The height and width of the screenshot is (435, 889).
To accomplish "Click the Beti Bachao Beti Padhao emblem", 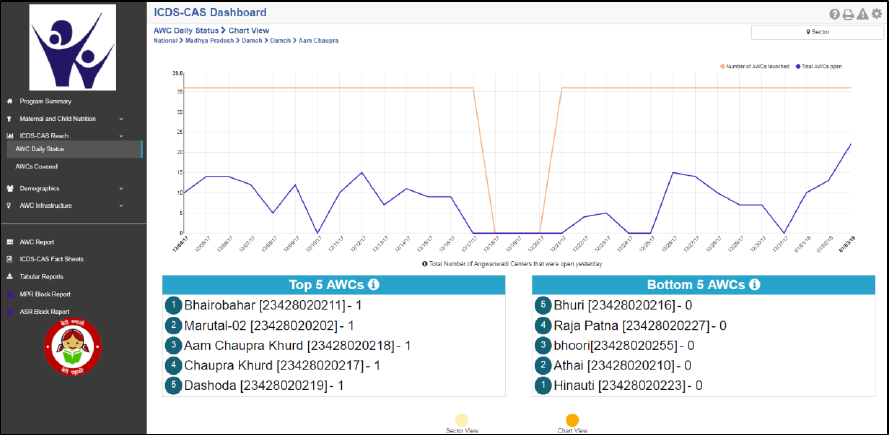I will (x=73, y=347).
